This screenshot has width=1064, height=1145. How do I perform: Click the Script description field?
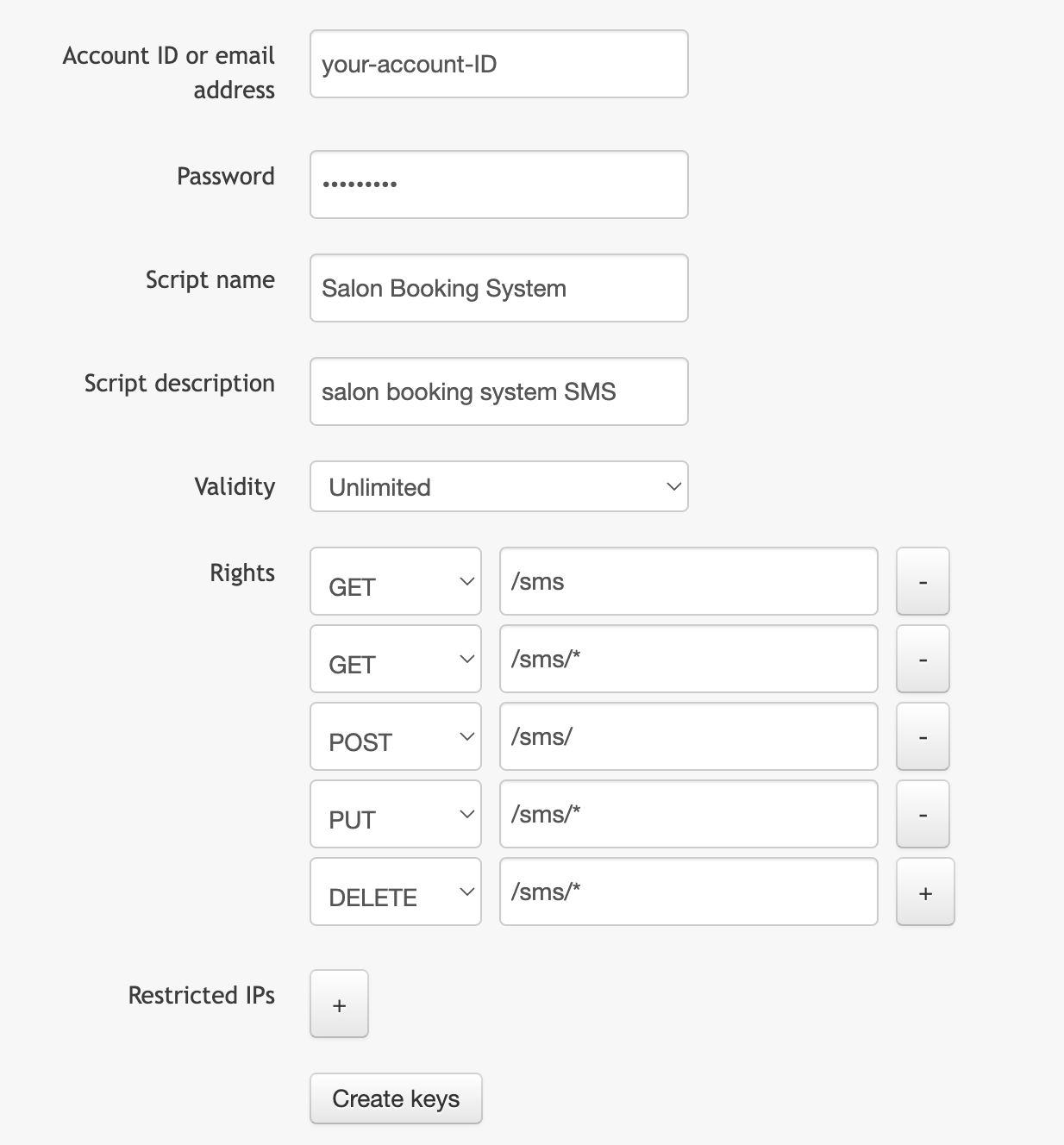tap(499, 391)
